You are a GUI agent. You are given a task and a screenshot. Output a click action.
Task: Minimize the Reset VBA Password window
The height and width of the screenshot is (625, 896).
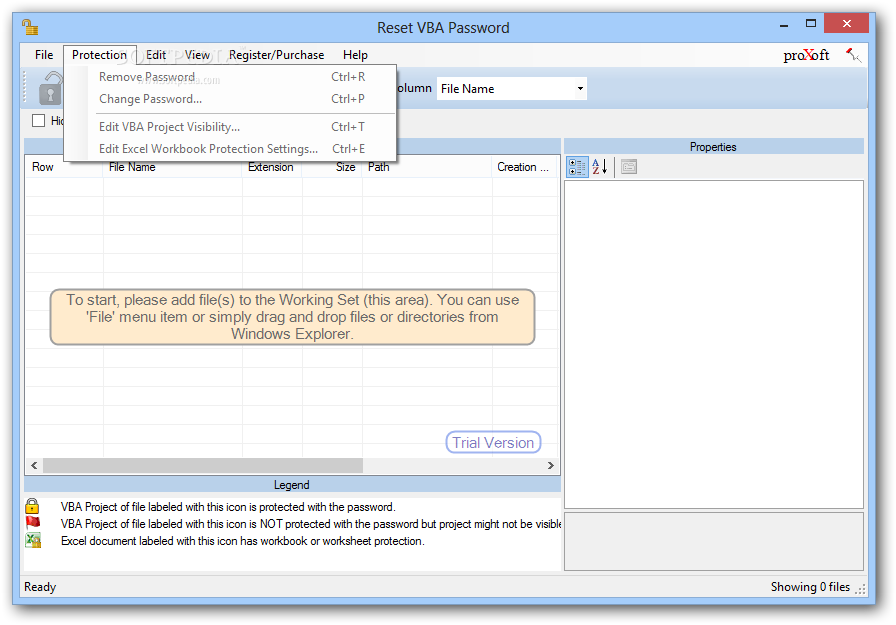[x=784, y=25]
